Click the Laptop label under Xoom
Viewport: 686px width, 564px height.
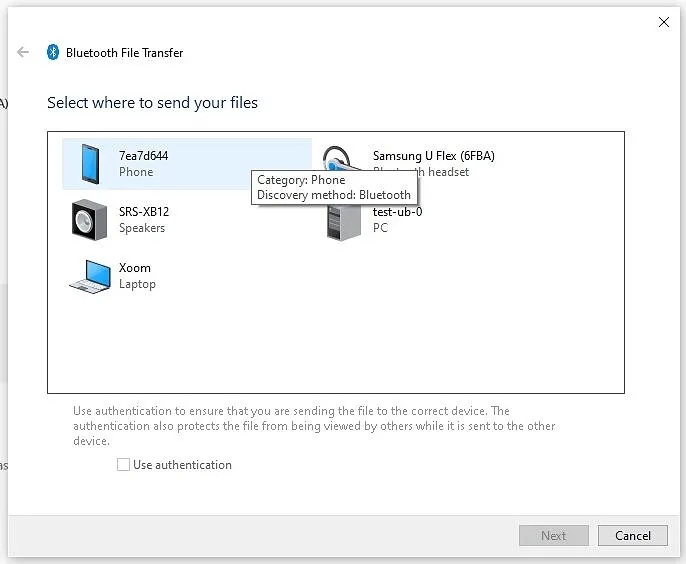click(x=137, y=284)
